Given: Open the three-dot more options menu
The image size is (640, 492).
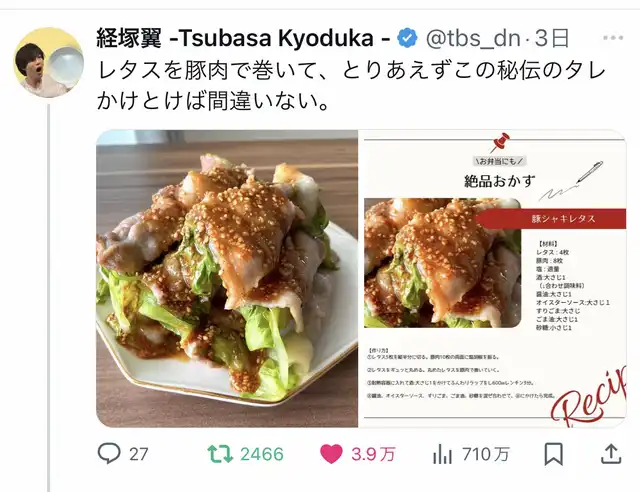Looking at the screenshot, I should tap(613, 38).
